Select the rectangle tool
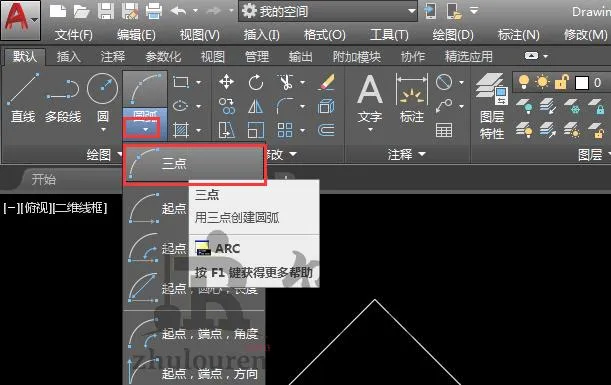 181,82
